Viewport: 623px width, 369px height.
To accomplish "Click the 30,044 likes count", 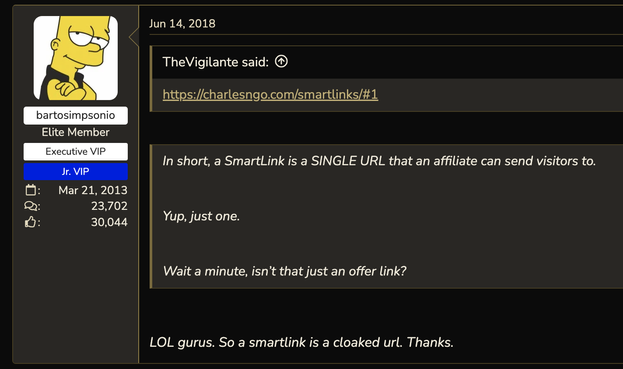I will click(x=109, y=222).
